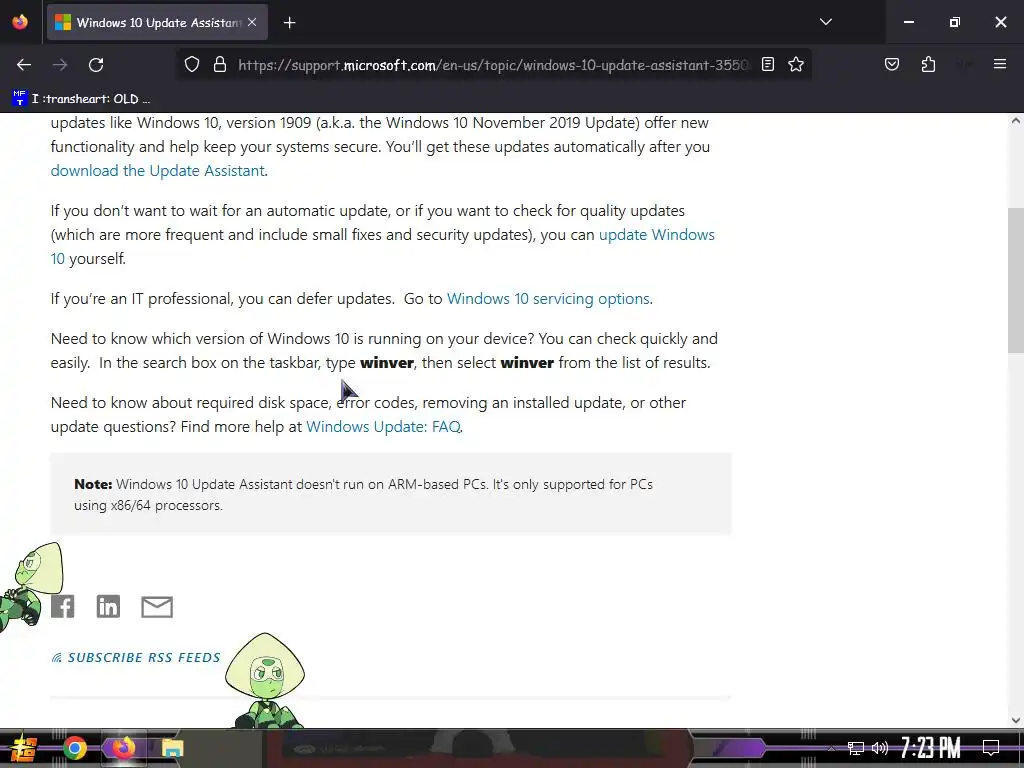This screenshot has width=1024, height=768.
Task: Open tracking protection shield icon
Action: [x=191, y=65]
